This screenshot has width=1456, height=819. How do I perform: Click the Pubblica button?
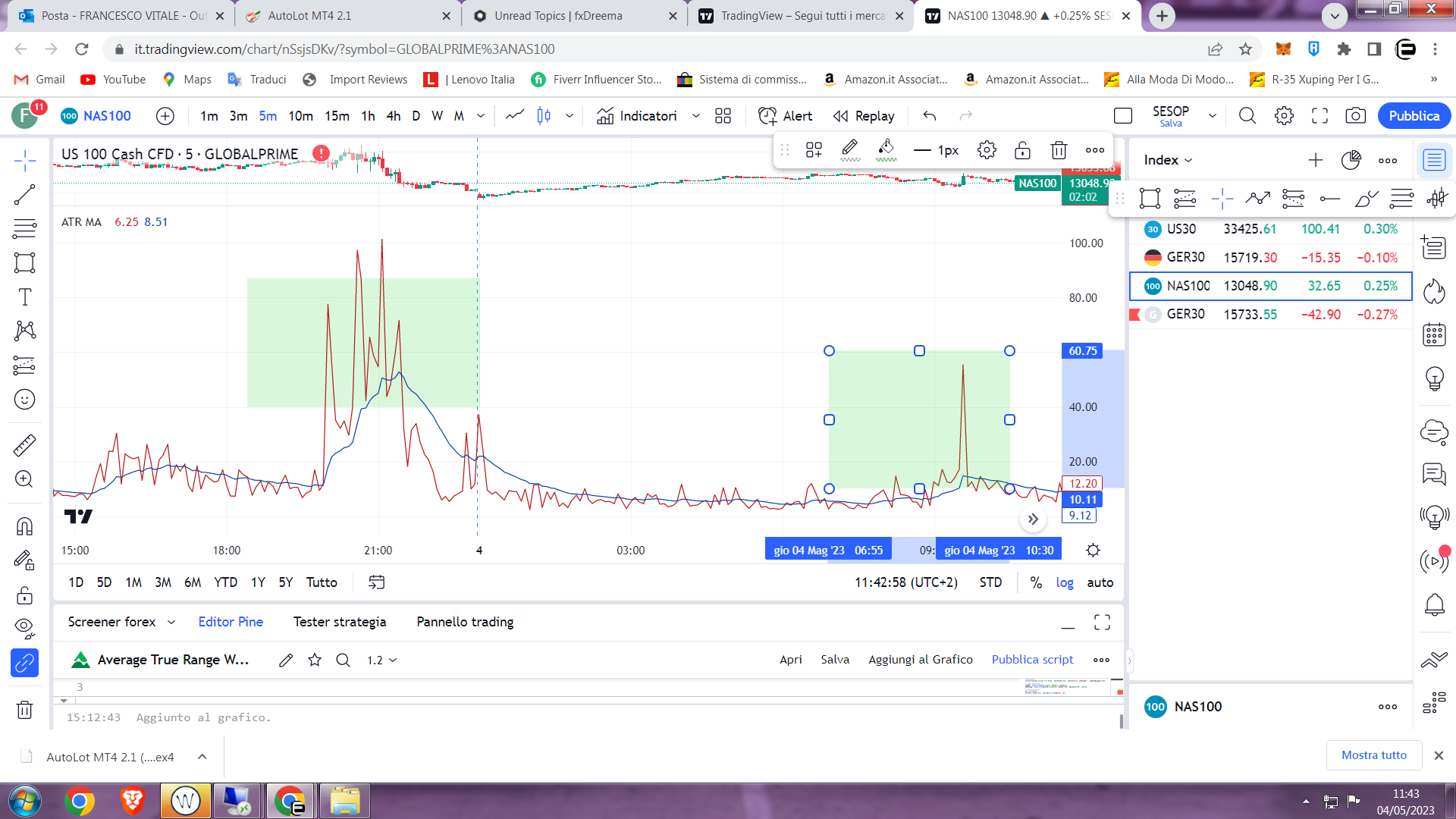pyautogui.click(x=1414, y=116)
